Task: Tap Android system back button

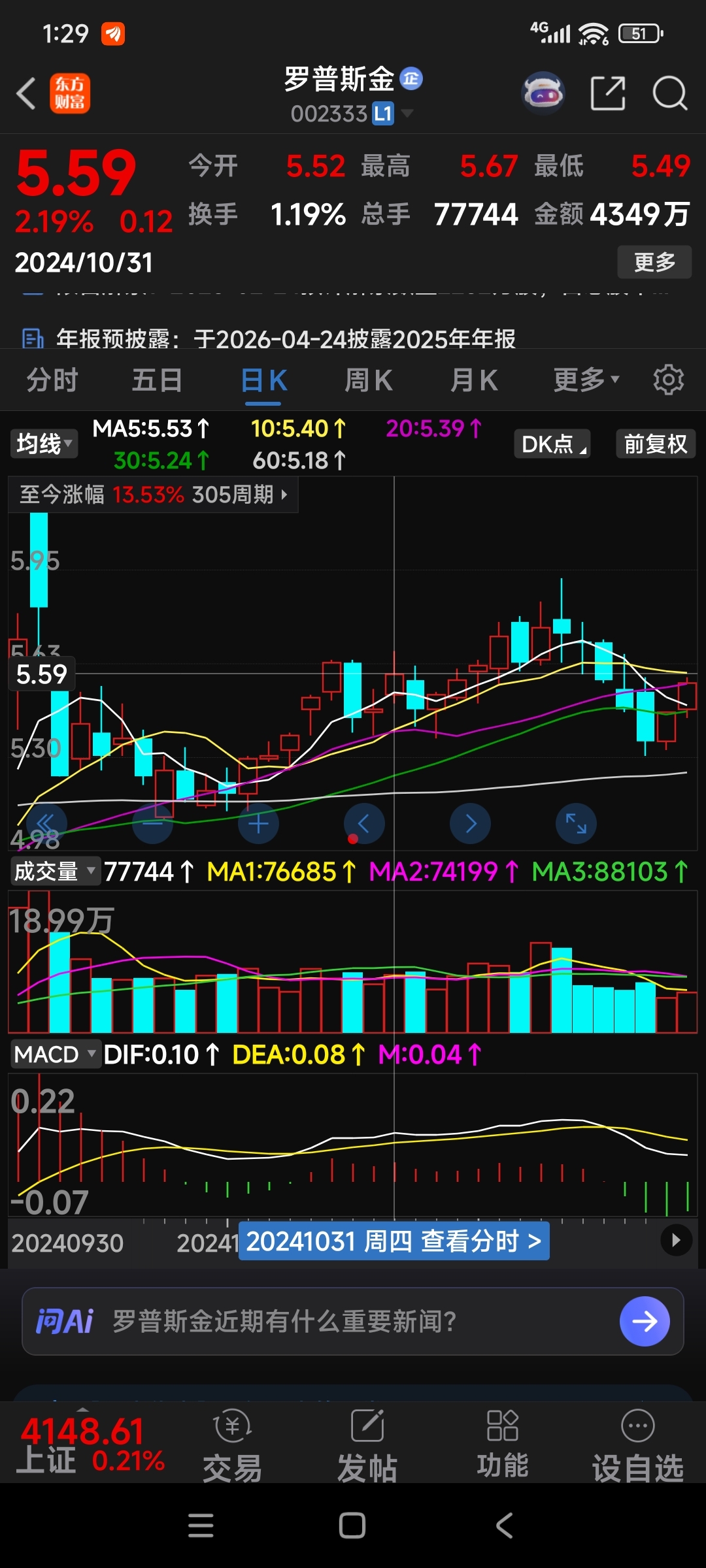Action: tap(504, 1526)
